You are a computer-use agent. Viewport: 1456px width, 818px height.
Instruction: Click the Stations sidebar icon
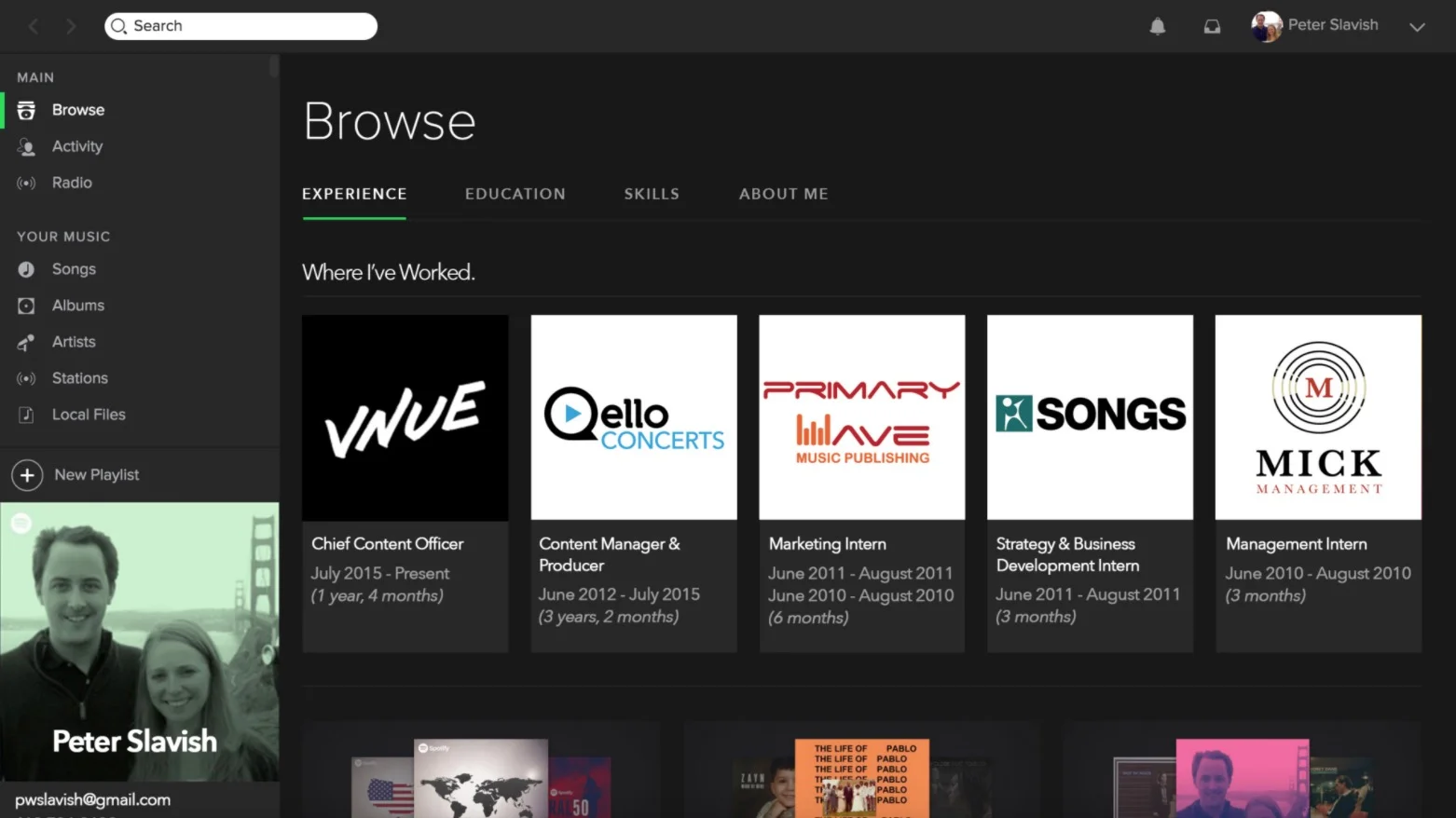(x=26, y=378)
